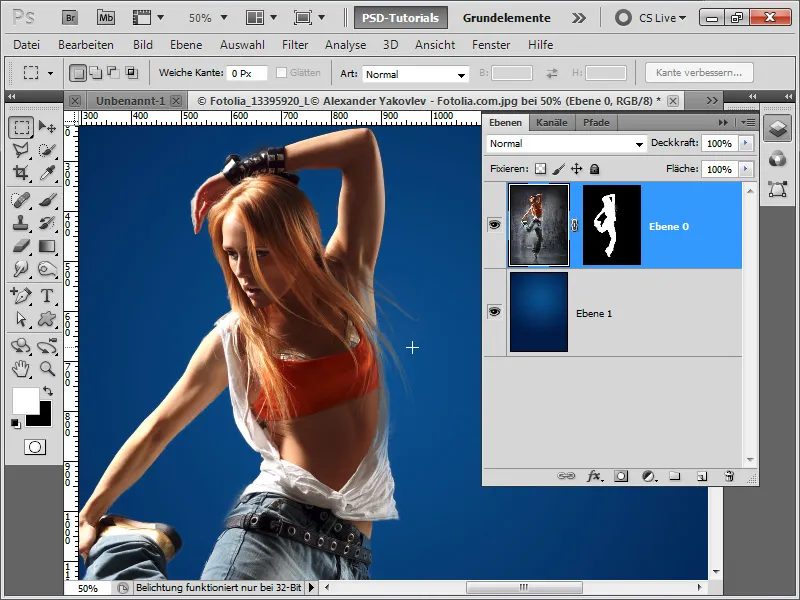Select the Healing Brush tool

click(x=21, y=200)
